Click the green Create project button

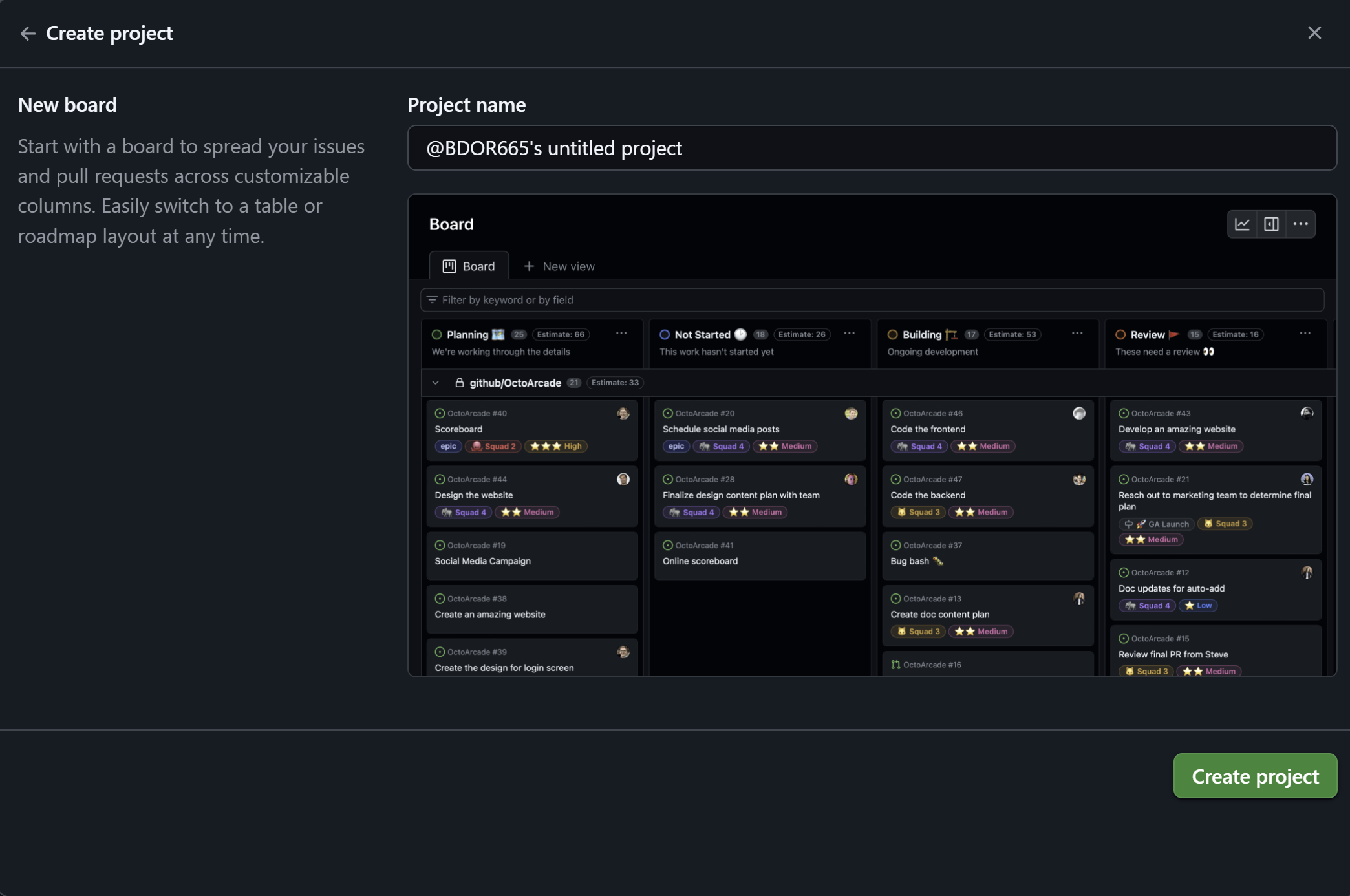click(x=1255, y=776)
